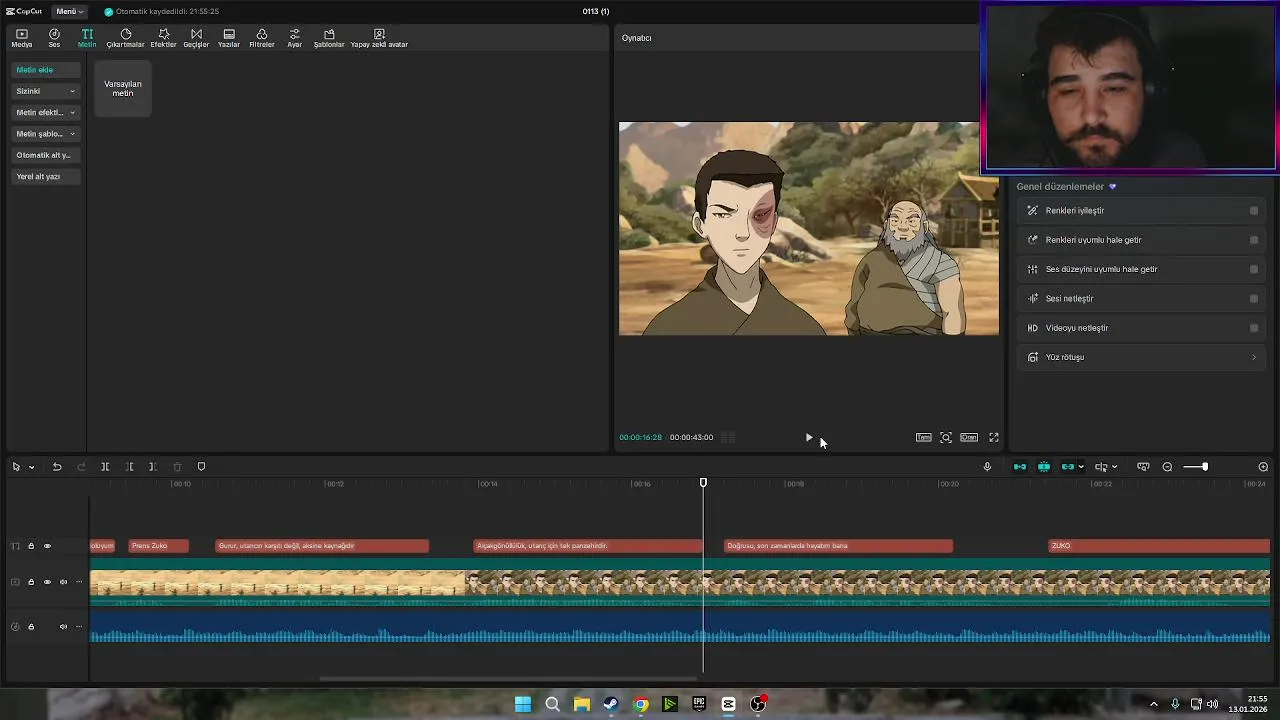
Task: Zoom out the timeline
Action: point(1167,467)
